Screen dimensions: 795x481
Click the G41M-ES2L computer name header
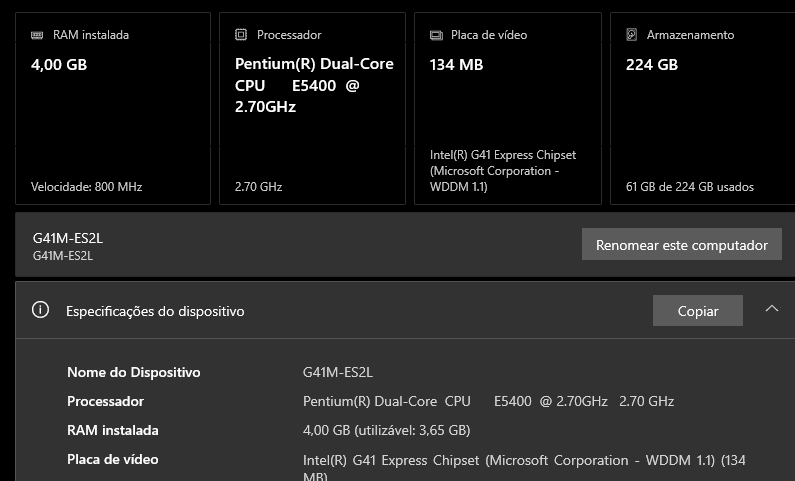tap(68, 238)
